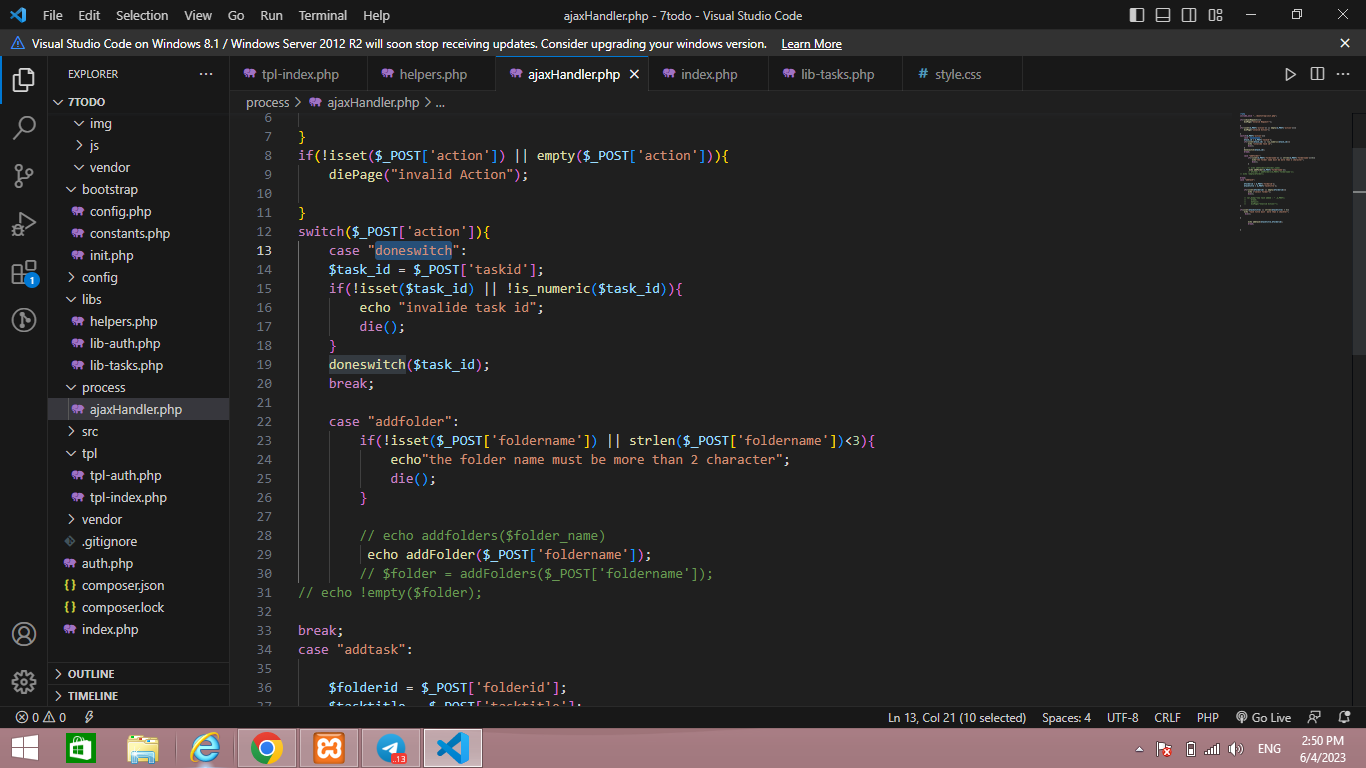
Task: Click the Go Live server button
Action: coord(1263,718)
